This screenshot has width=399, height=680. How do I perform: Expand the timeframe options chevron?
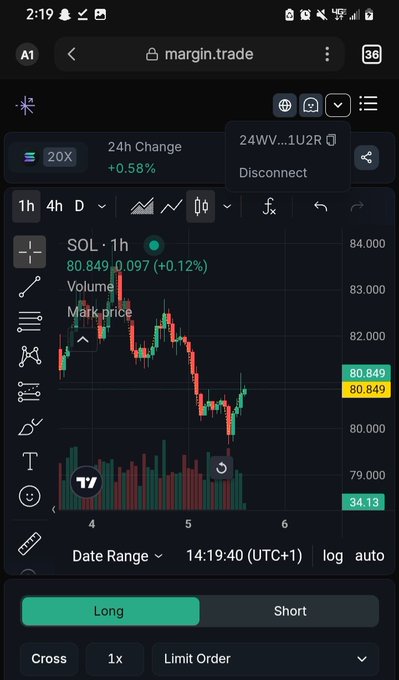pyautogui.click(x=101, y=206)
